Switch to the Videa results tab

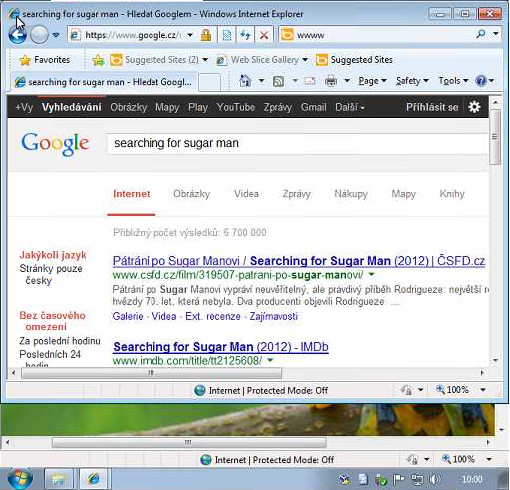246,194
